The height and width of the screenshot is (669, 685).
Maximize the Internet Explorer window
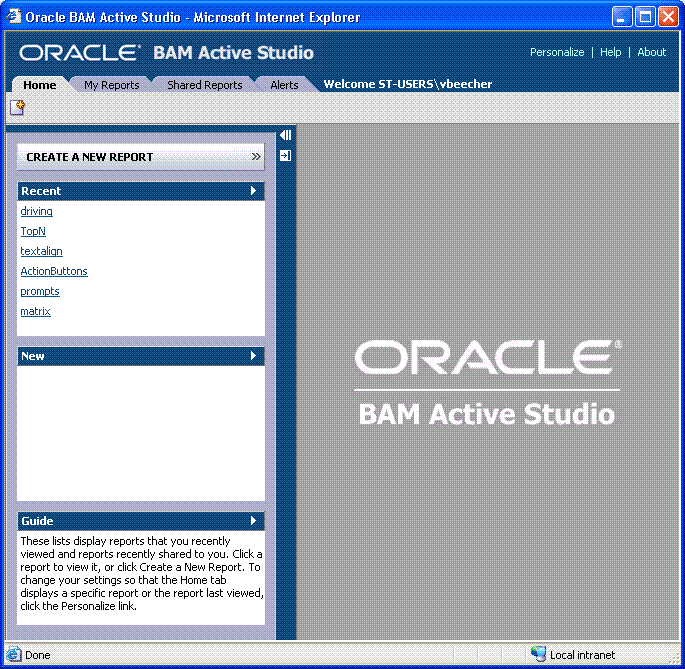(645, 17)
